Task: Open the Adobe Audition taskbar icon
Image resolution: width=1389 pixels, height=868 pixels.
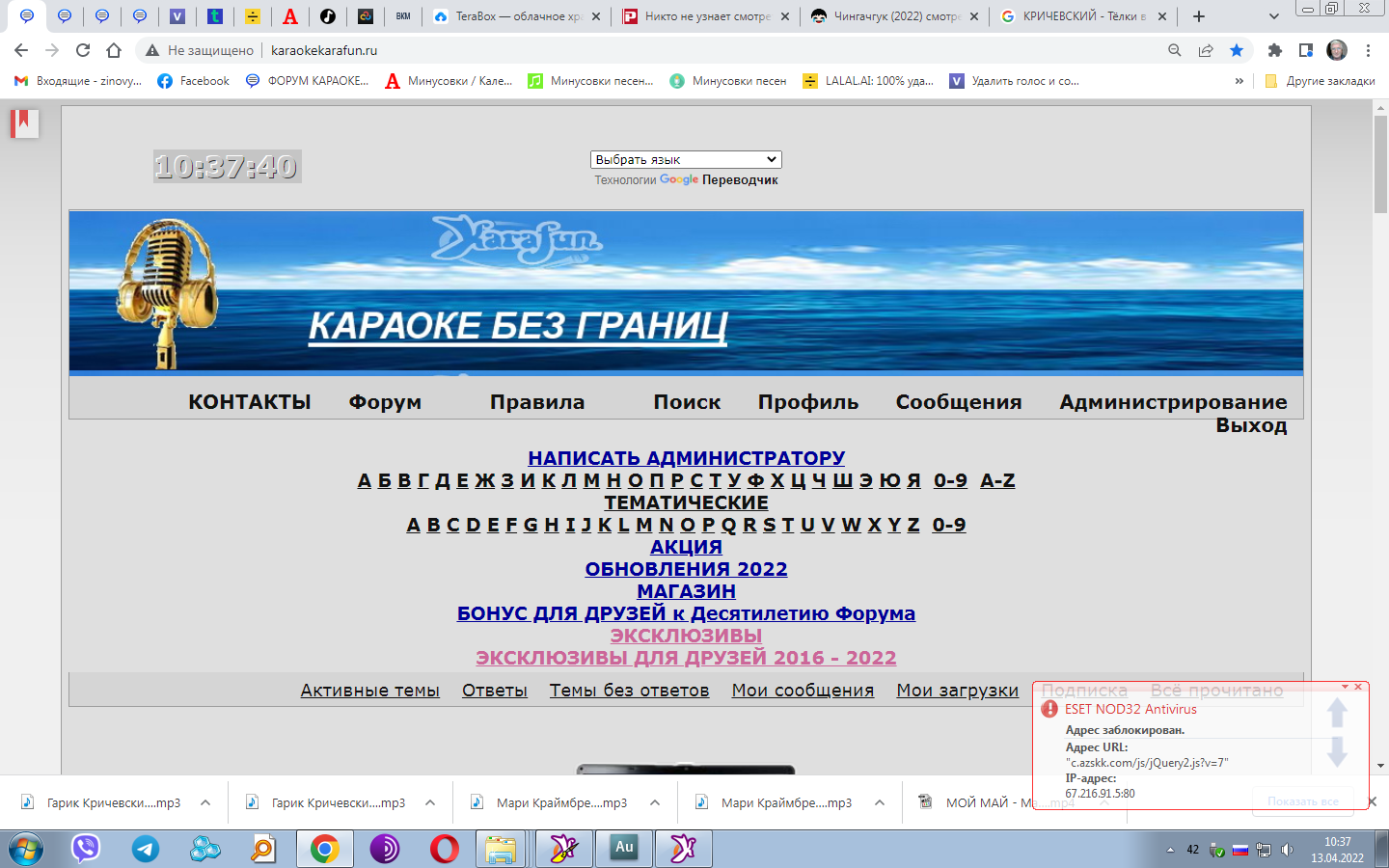Action: coord(624,849)
